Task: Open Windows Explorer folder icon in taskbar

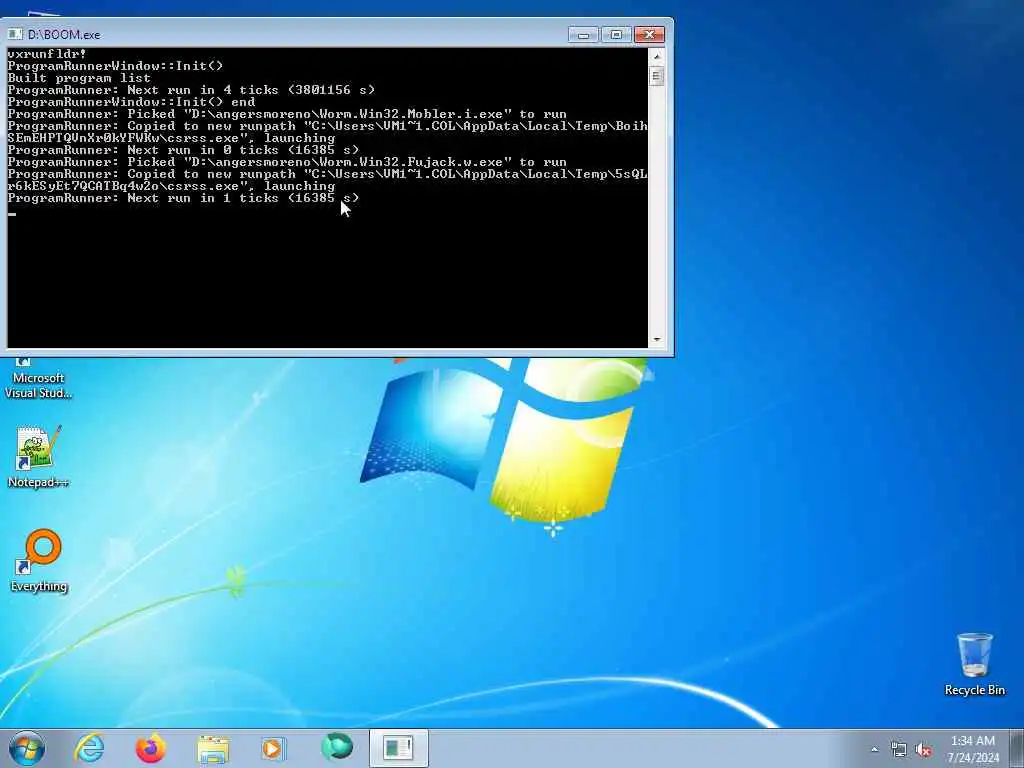Action: point(213,748)
